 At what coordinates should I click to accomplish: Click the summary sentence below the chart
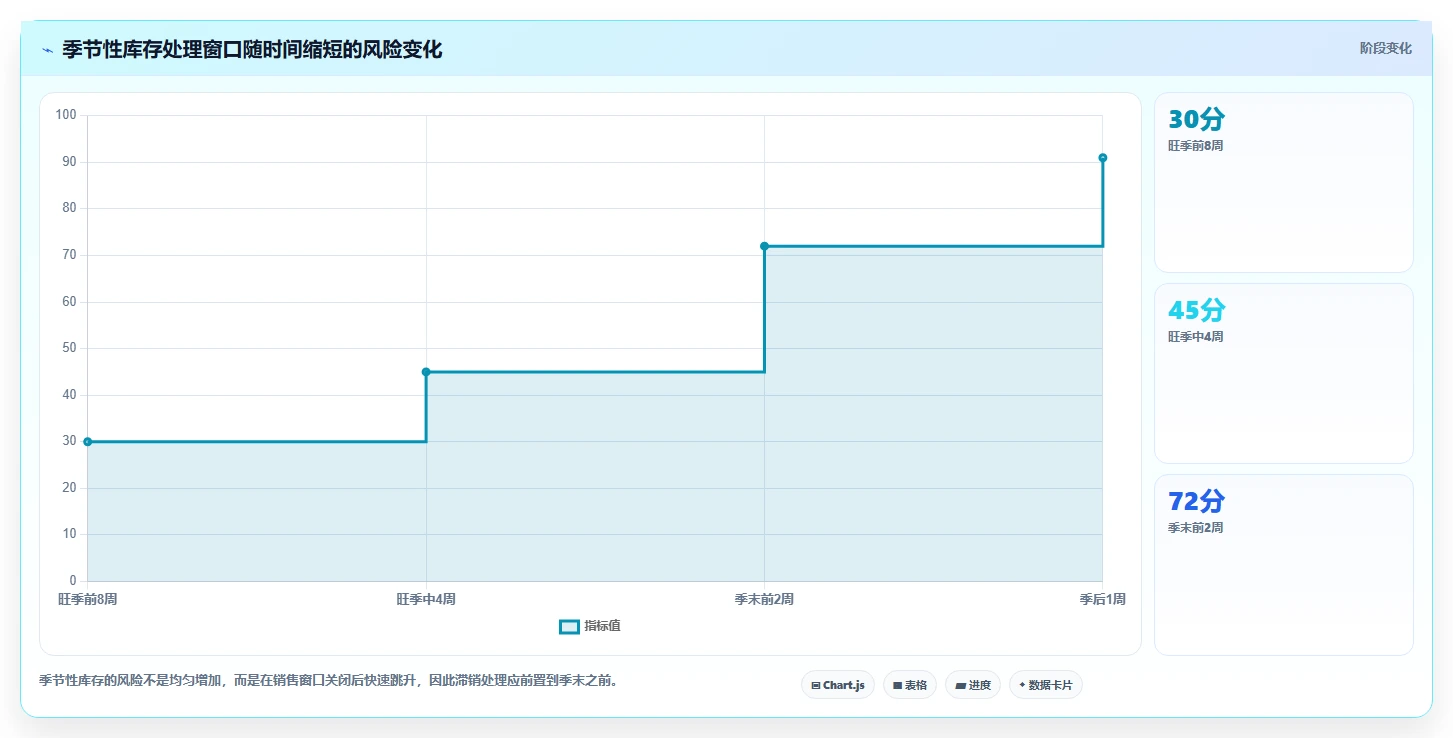pos(330,681)
